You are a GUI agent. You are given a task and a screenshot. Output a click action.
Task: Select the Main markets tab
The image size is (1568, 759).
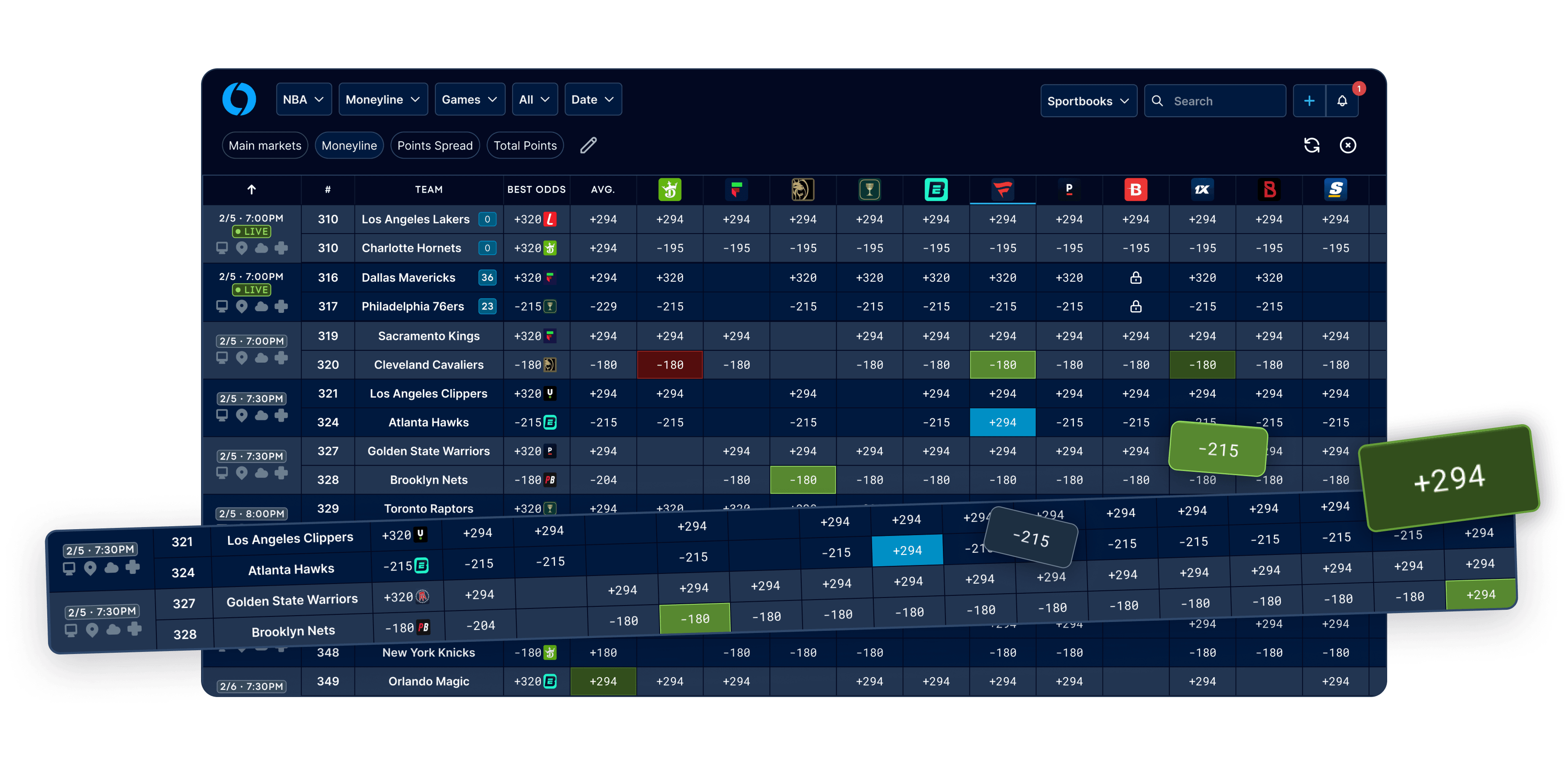265,145
